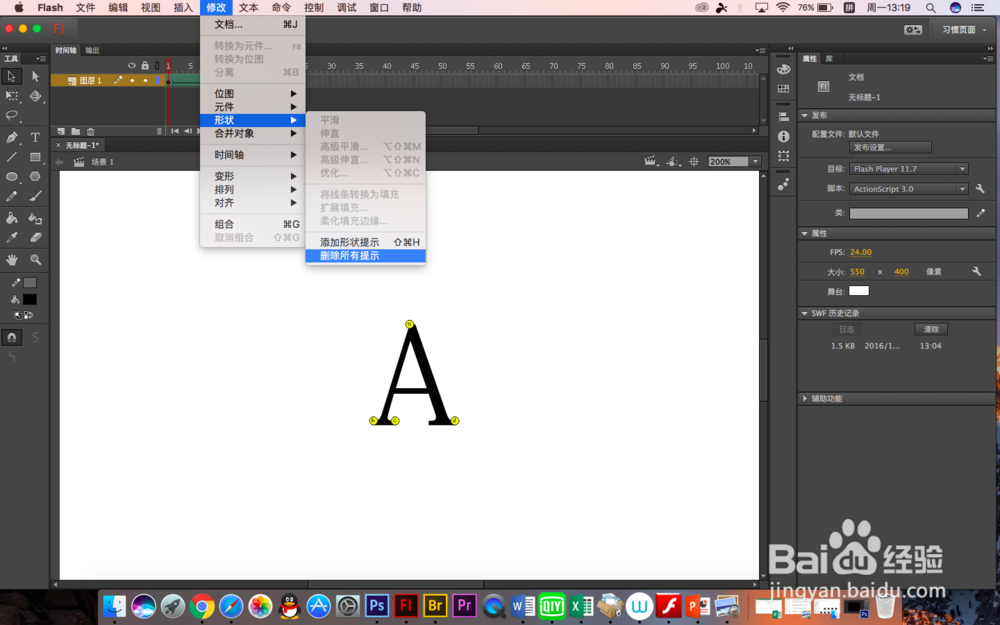Click the ActionScript settings wrench button
Image resolution: width=1000 pixels, height=625 pixels.
[980, 189]
